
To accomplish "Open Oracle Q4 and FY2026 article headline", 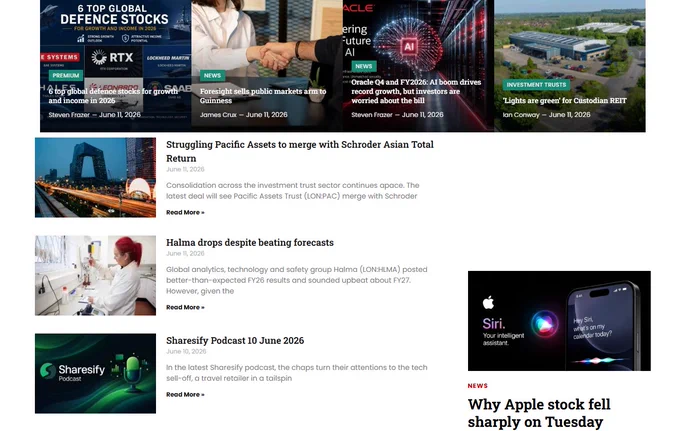I will [416, 91].
